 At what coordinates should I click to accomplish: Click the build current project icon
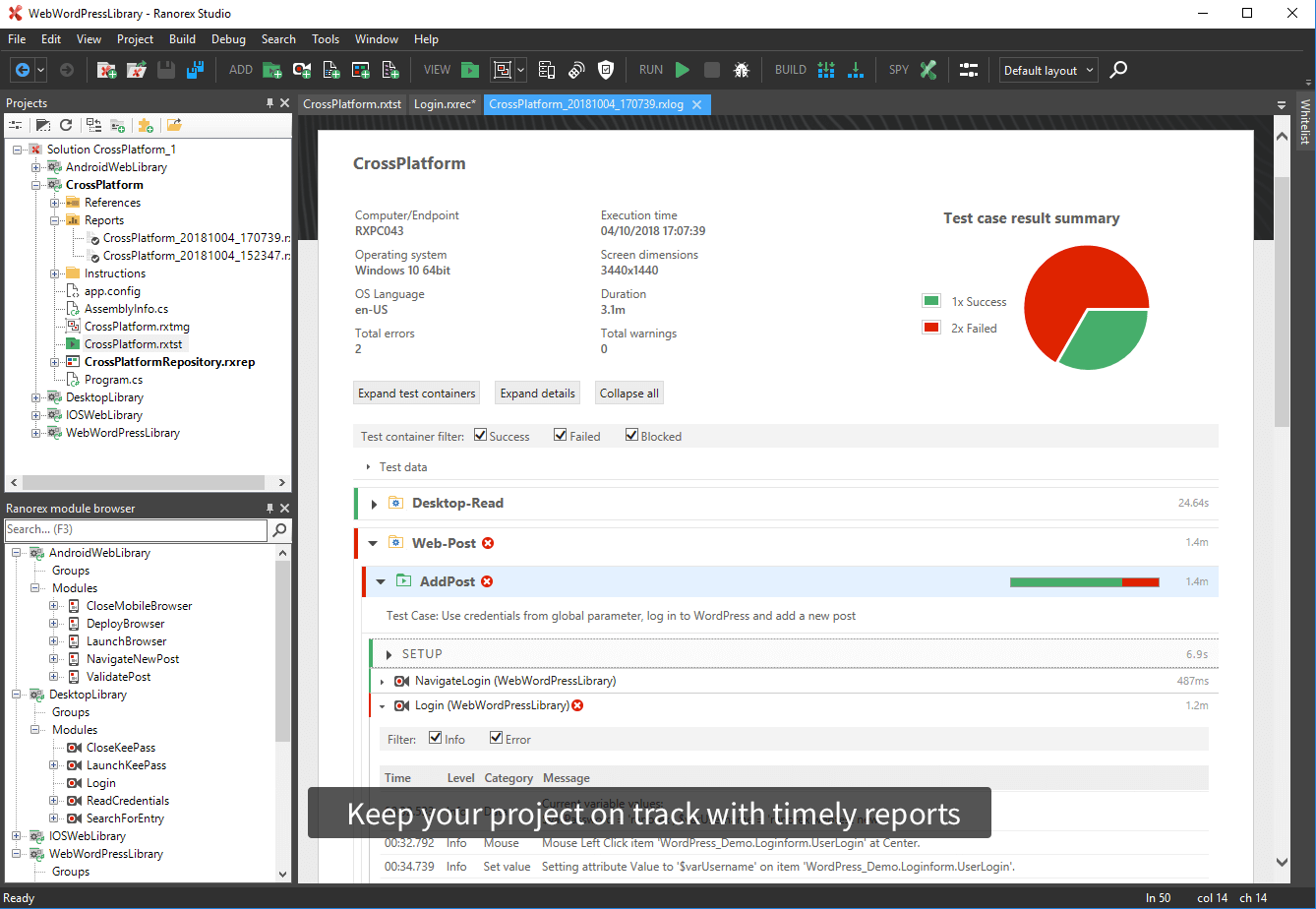click(x=856, y=70)
